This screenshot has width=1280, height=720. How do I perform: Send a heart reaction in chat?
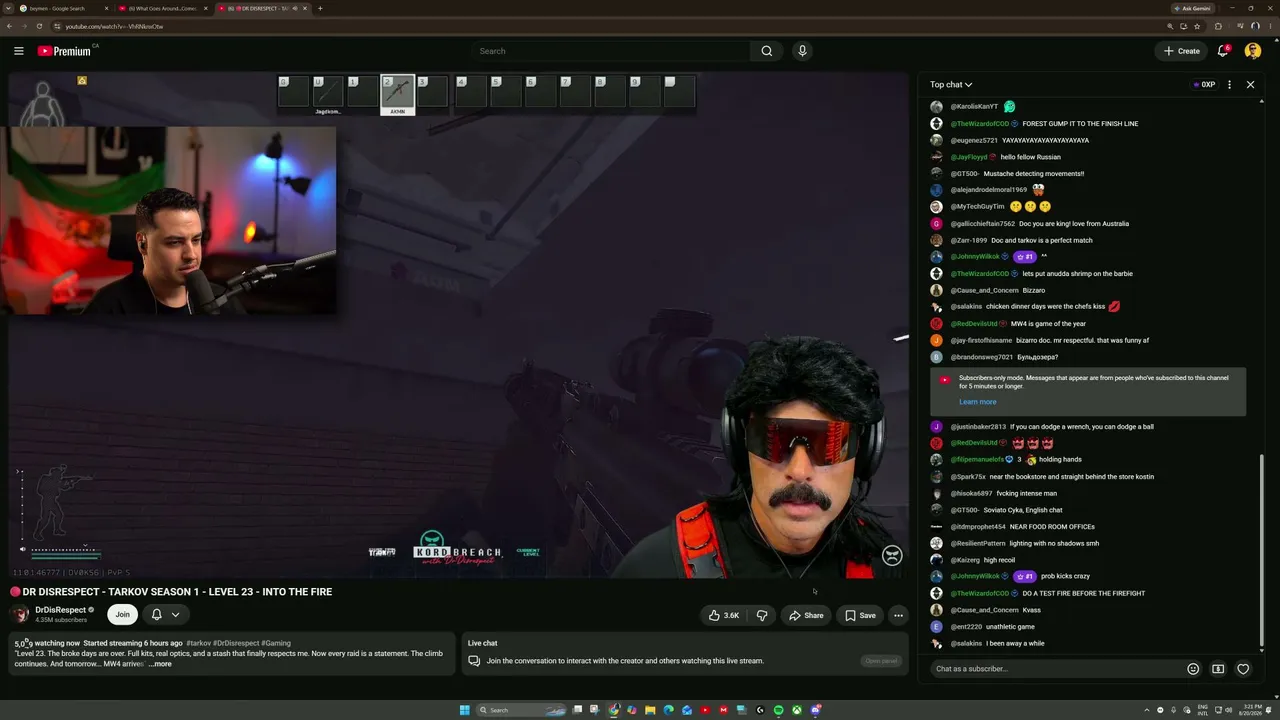(x=1243, y=669)
